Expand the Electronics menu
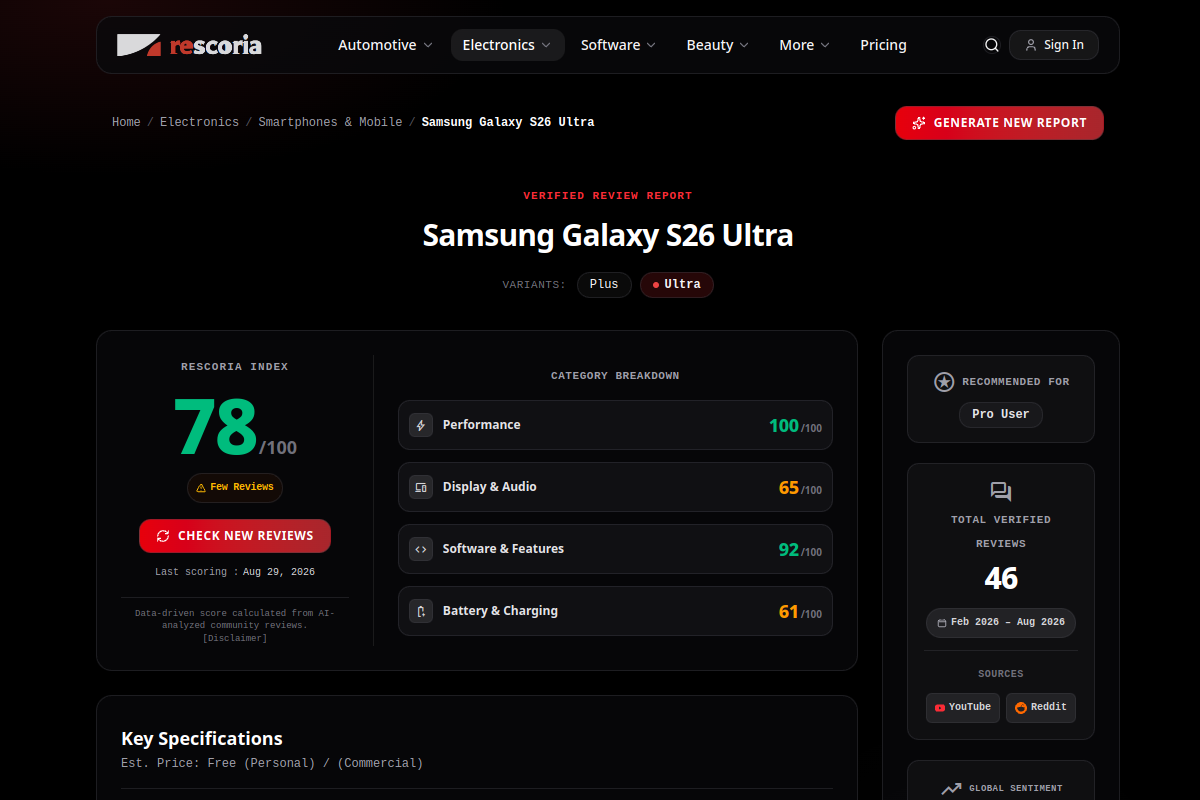Screen dimensions: 1200x800 point(507,45)
